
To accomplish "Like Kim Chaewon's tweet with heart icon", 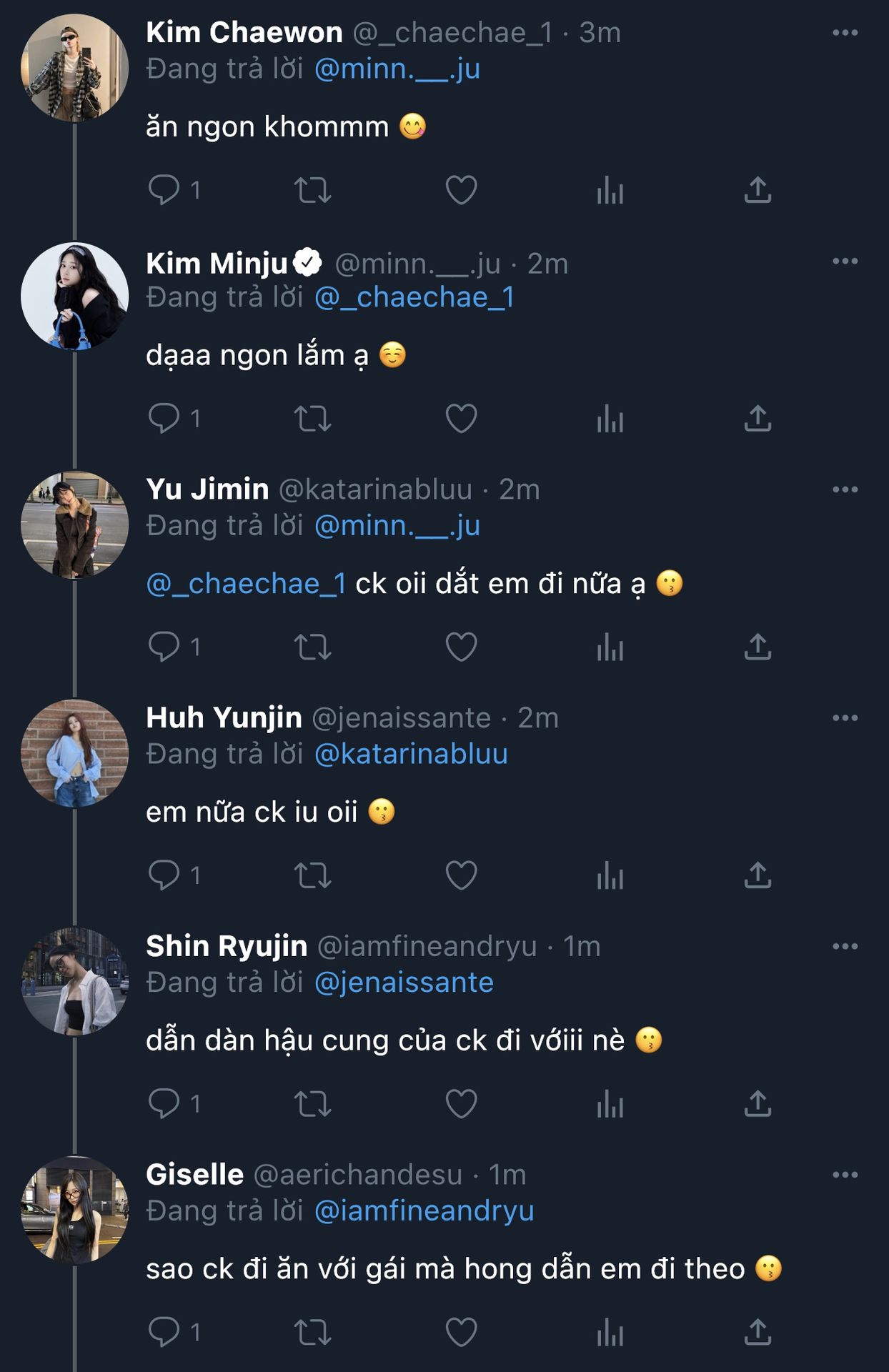I will 461,190.
